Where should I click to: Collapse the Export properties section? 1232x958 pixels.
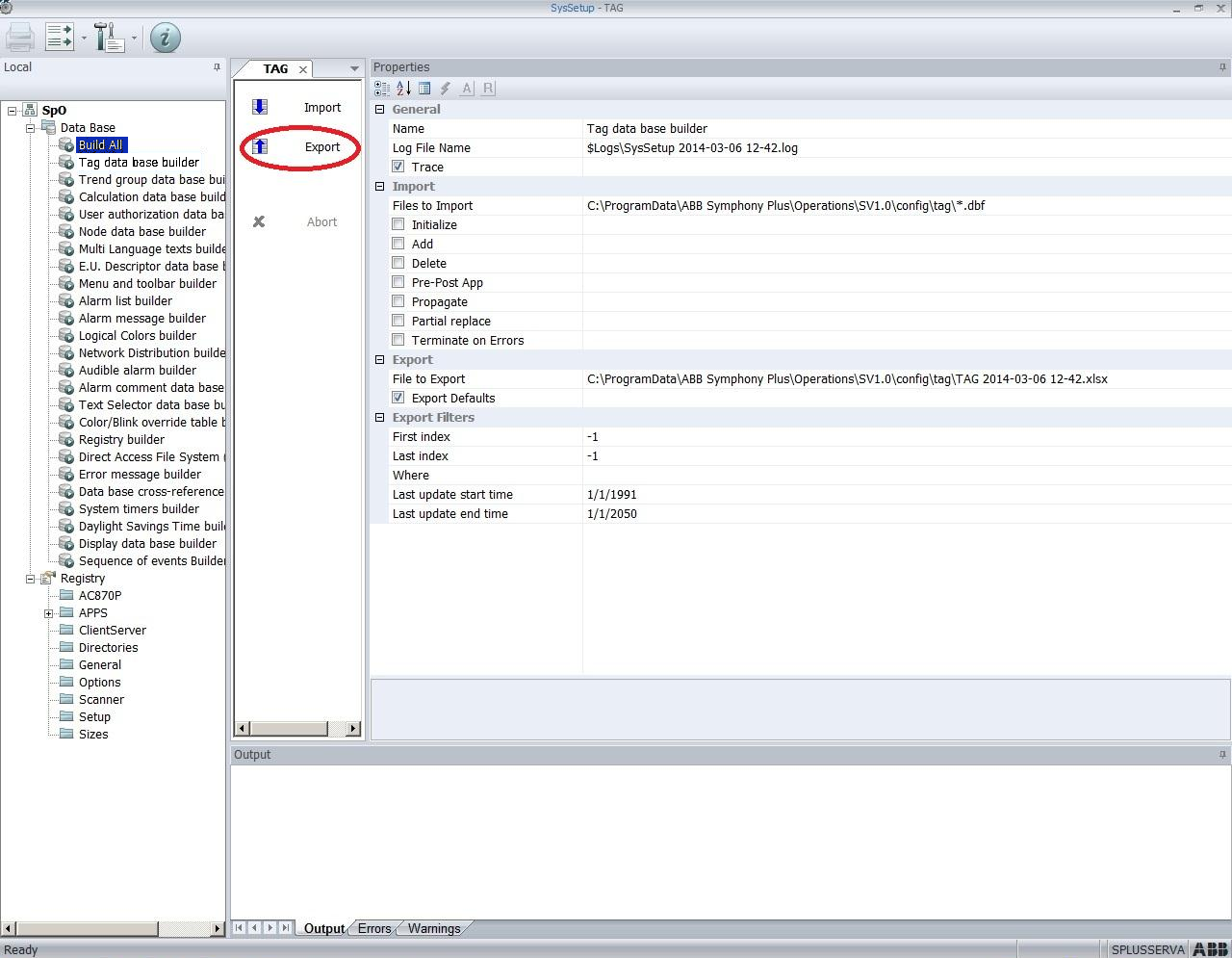pos(379,359)
